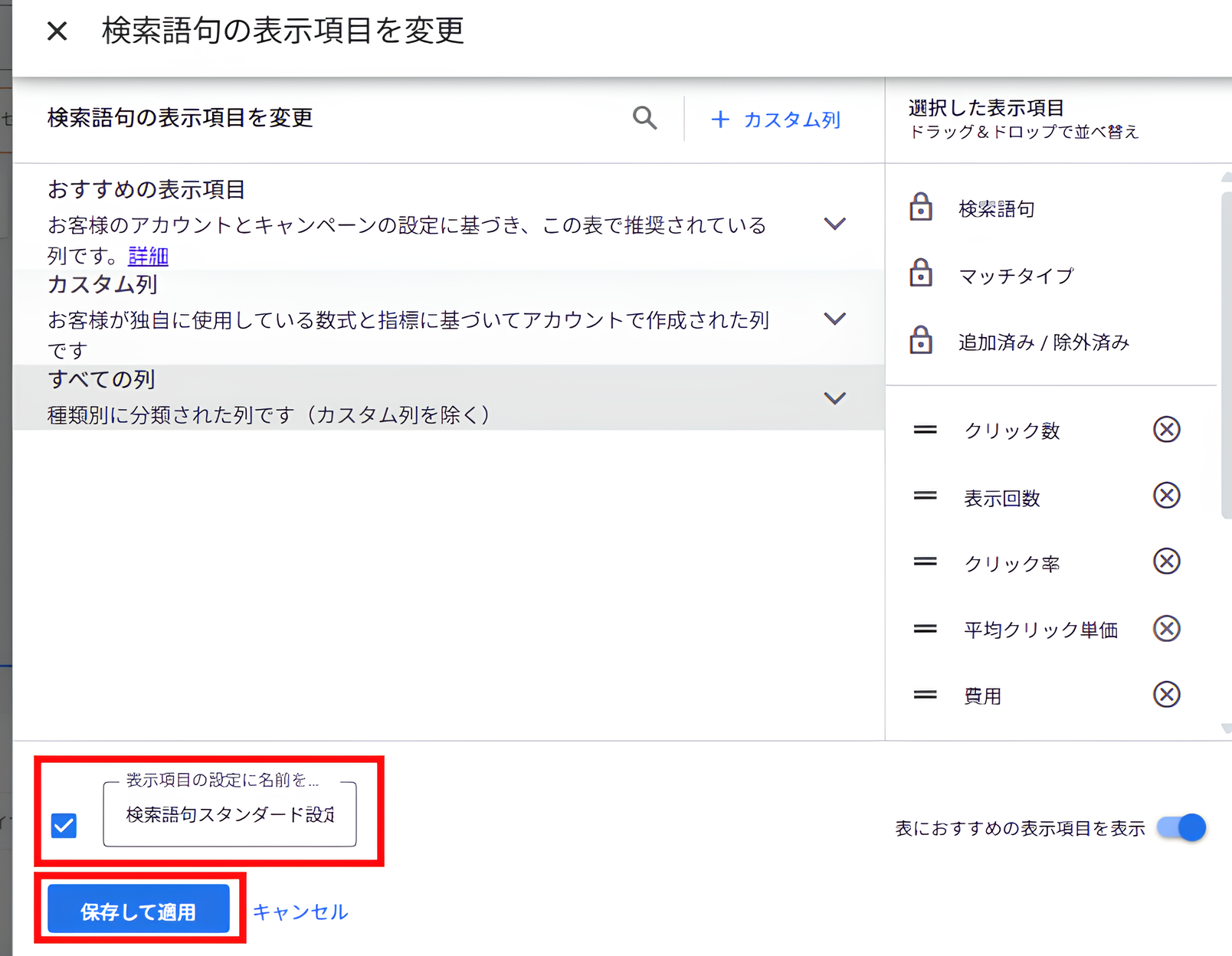Screen dimensions: 1232x956
Task: Remove クリック数 from selected columns
Action: point(1166,430)
